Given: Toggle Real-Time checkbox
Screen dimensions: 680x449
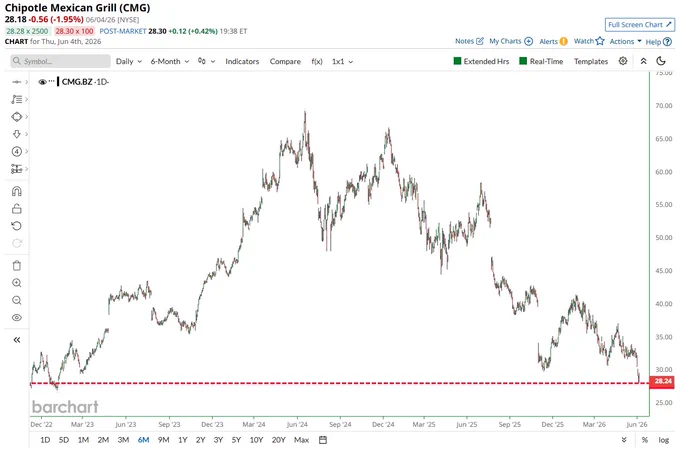Looking at the screenshot, I should (523, 61).
